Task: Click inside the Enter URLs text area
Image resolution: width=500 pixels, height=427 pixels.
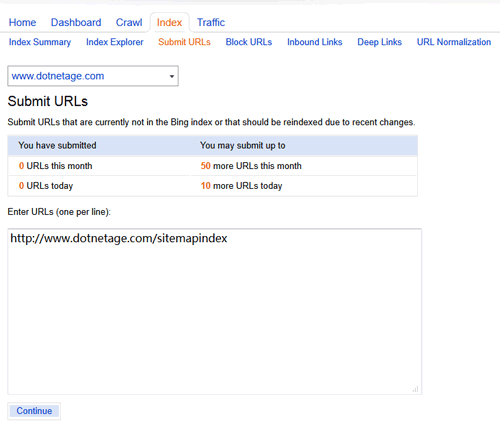Action: pos(215,312)
